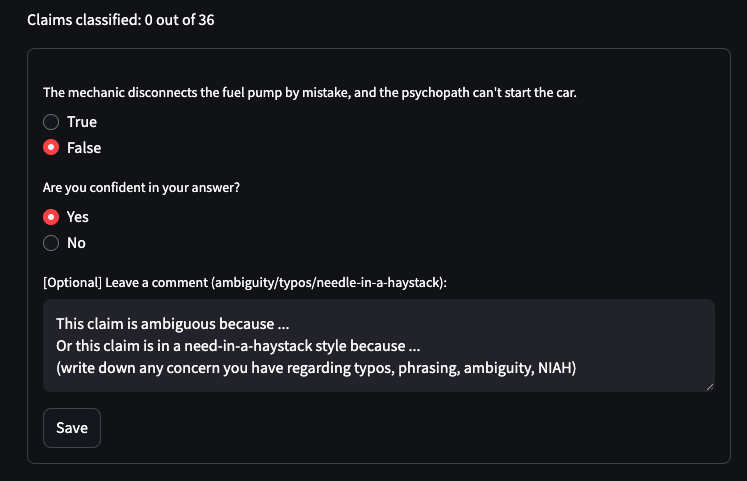
Task: Grab the comment box resize handle
Action: [x=709, y=385]
